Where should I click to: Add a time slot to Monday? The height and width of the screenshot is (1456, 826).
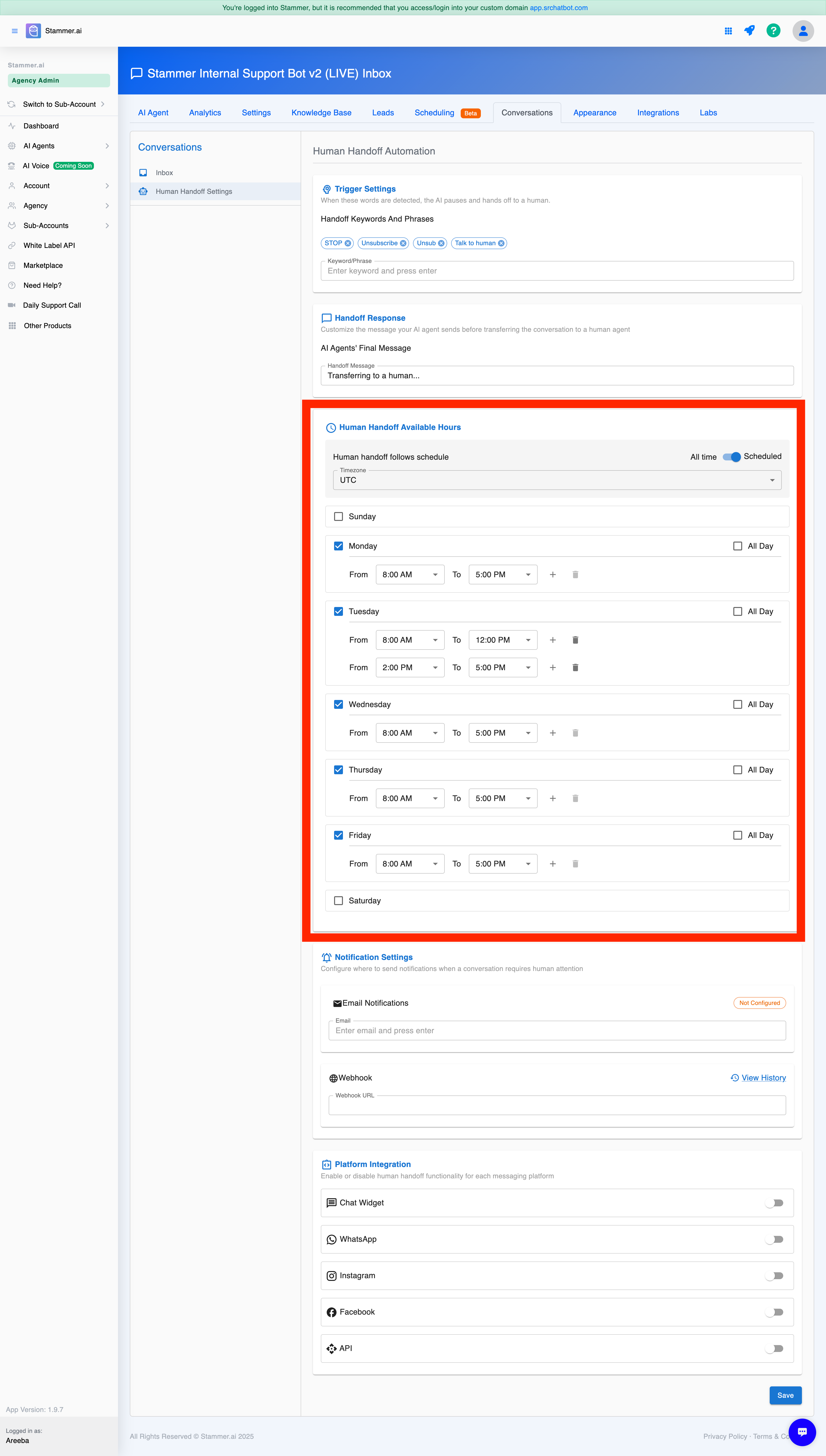(x=553, y=575)
